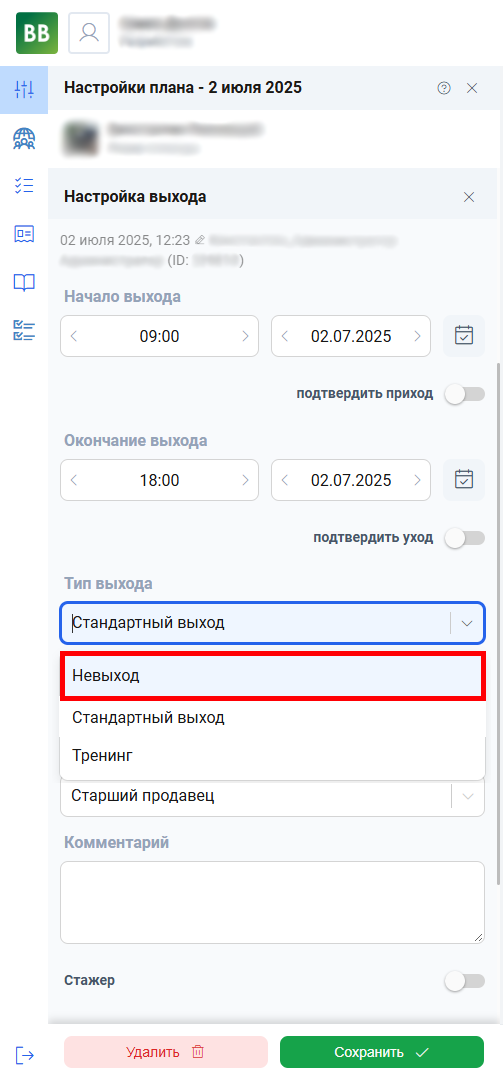Turn on the Стажер toggle
Viewport: 503px width, 1080px height.
pyautogui.click(x=464, y=981)
